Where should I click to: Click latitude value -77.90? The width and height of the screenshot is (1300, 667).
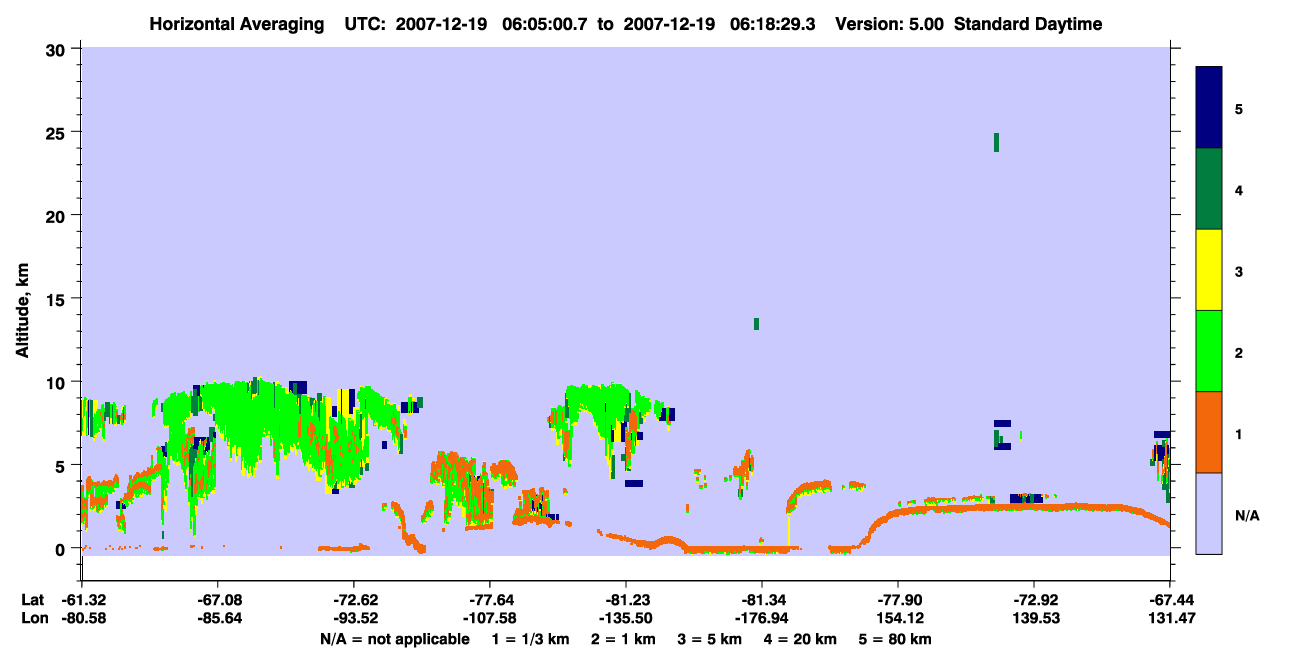897,600
